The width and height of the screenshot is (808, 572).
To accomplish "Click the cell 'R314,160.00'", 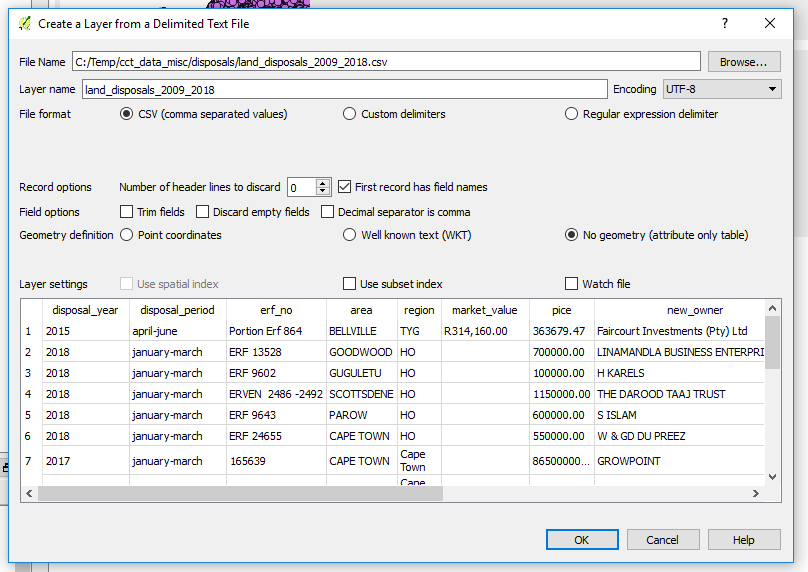I will click(x=485, y=331).
